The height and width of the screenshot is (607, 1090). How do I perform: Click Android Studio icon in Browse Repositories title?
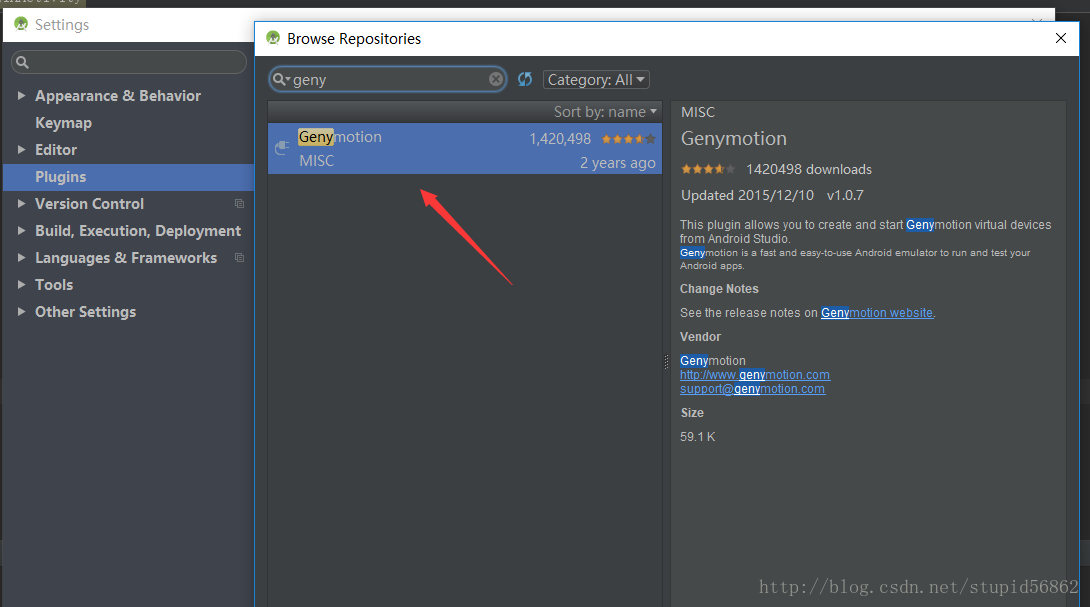click(x=273, y=38)
